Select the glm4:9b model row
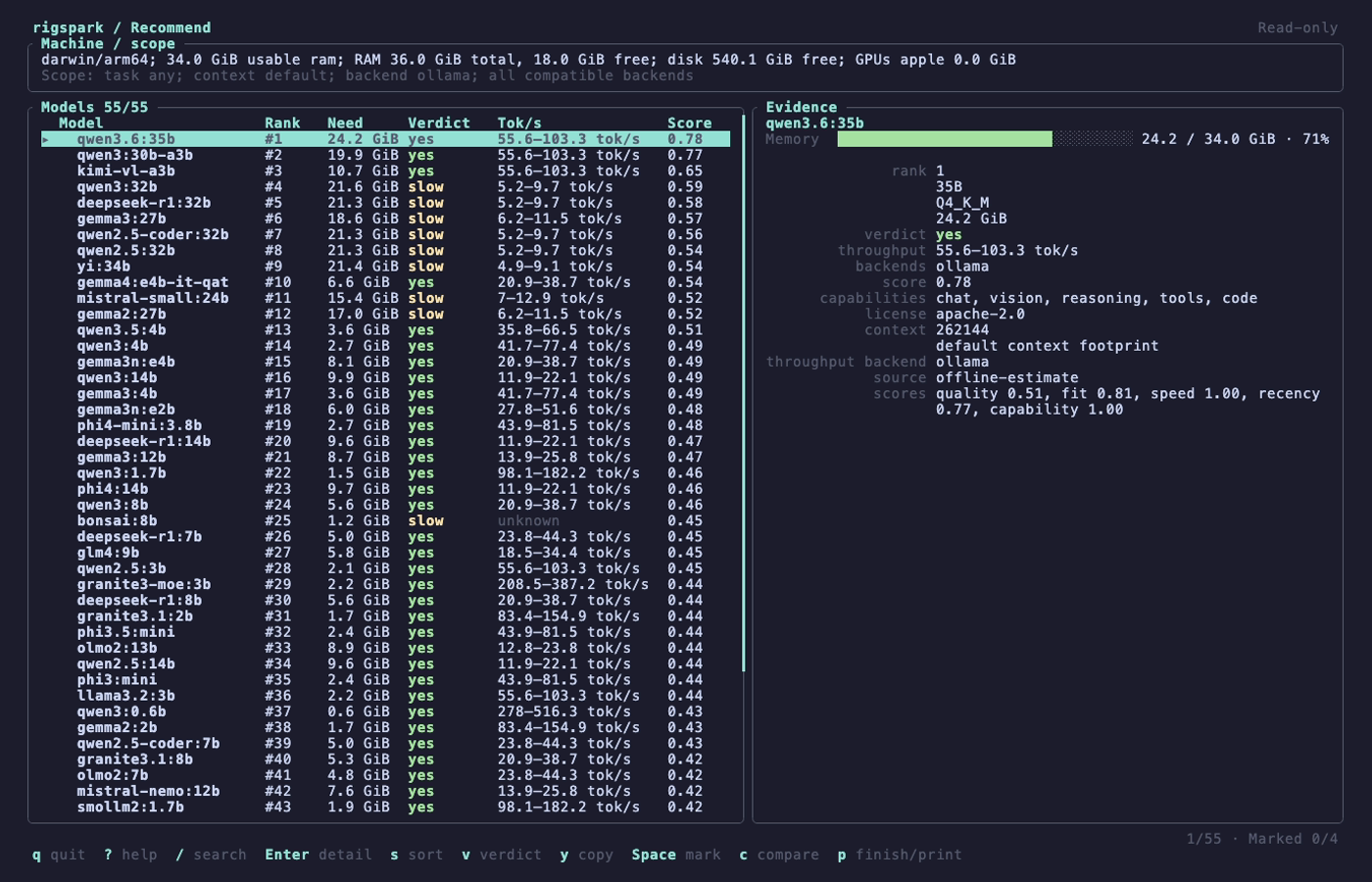1372x882 pixels. coord(385,553)
